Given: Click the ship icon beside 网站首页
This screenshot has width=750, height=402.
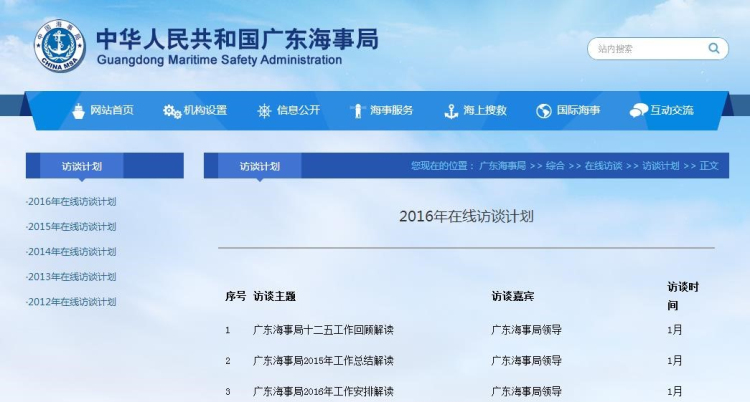Looking at the screenshot, I should tap(78, 111).
